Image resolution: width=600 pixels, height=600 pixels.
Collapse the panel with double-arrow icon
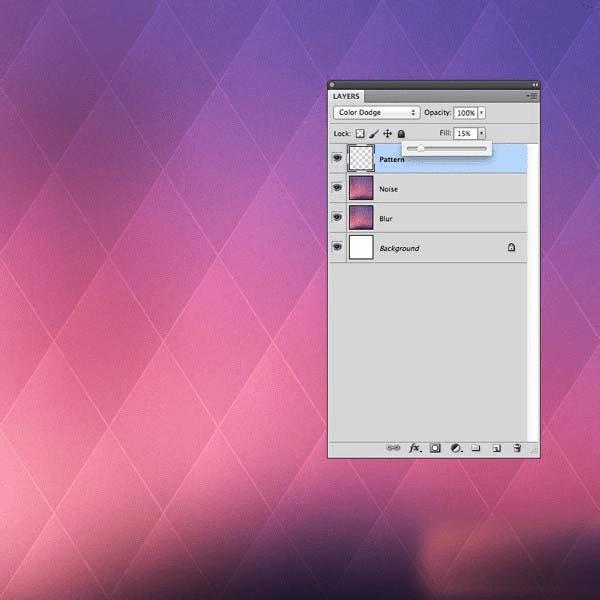(x=535, y=85)
